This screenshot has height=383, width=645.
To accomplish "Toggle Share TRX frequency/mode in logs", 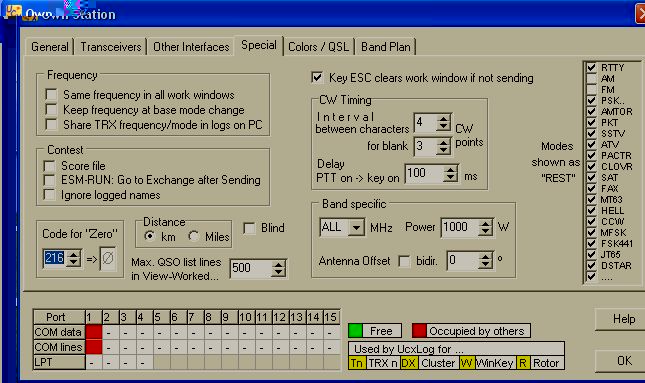I will tap(51, 124).
